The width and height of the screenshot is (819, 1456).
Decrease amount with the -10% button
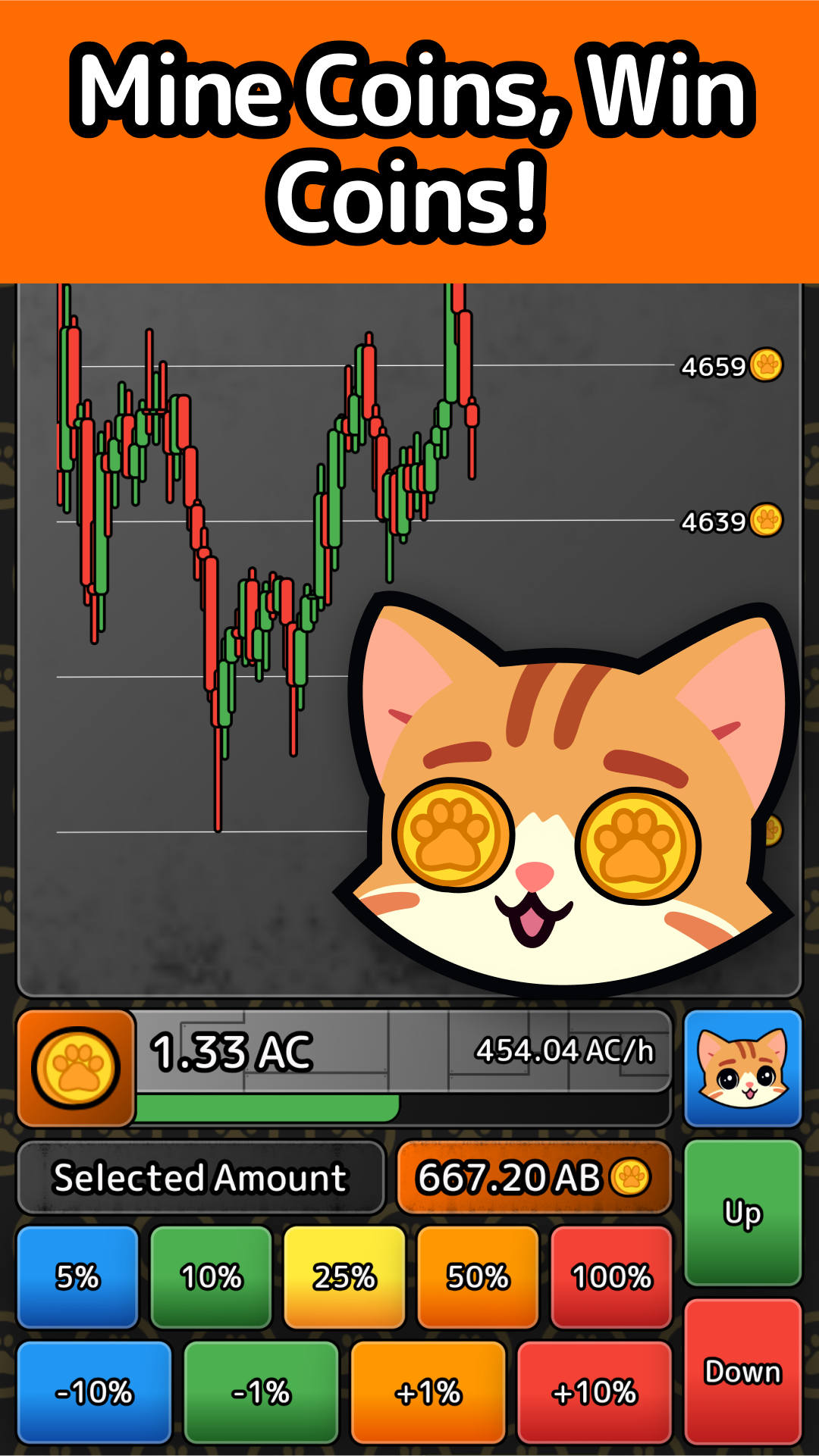[94, 1392]
